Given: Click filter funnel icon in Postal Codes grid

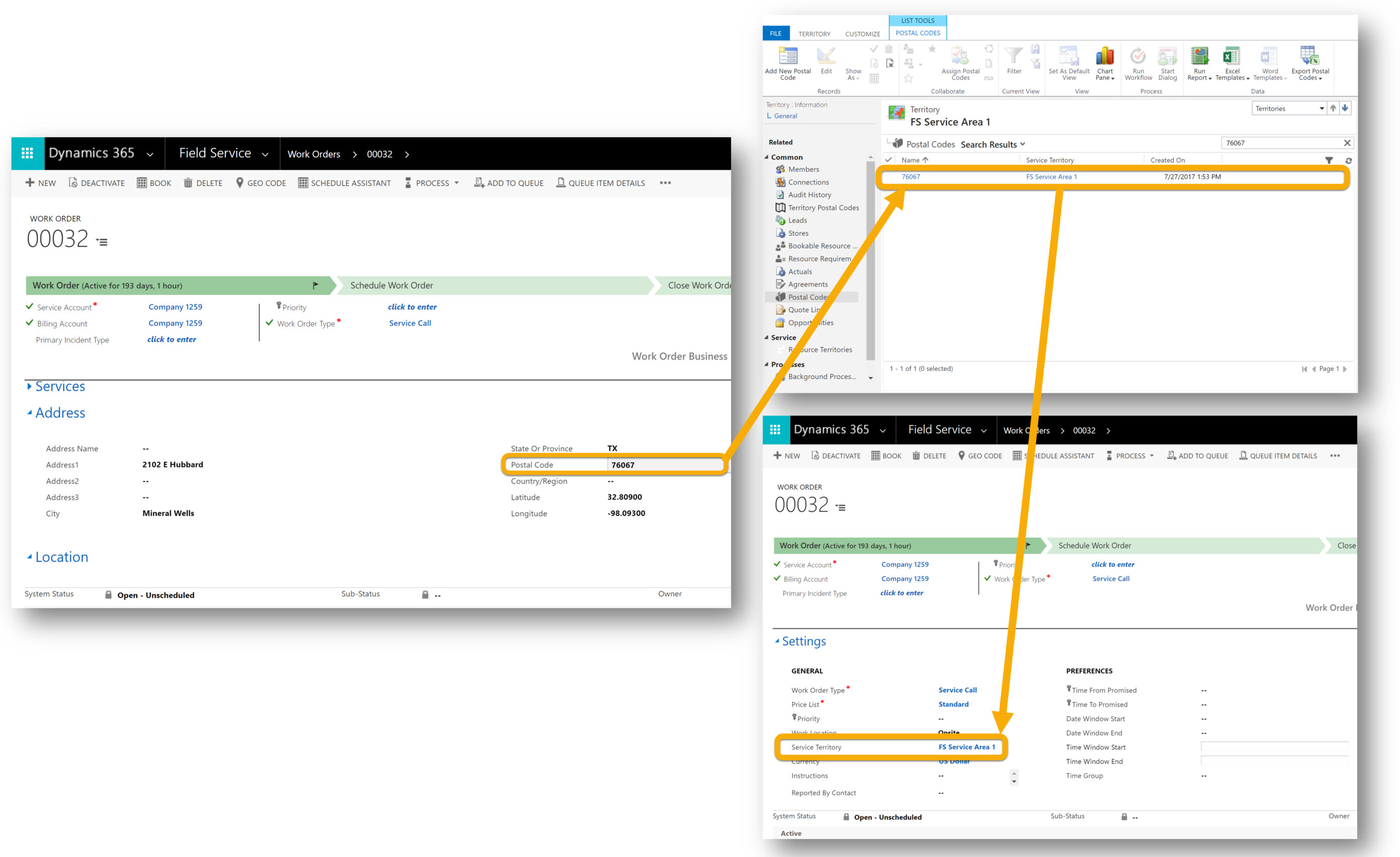Looking at the screenshot, I should [x=1329, y=160].
